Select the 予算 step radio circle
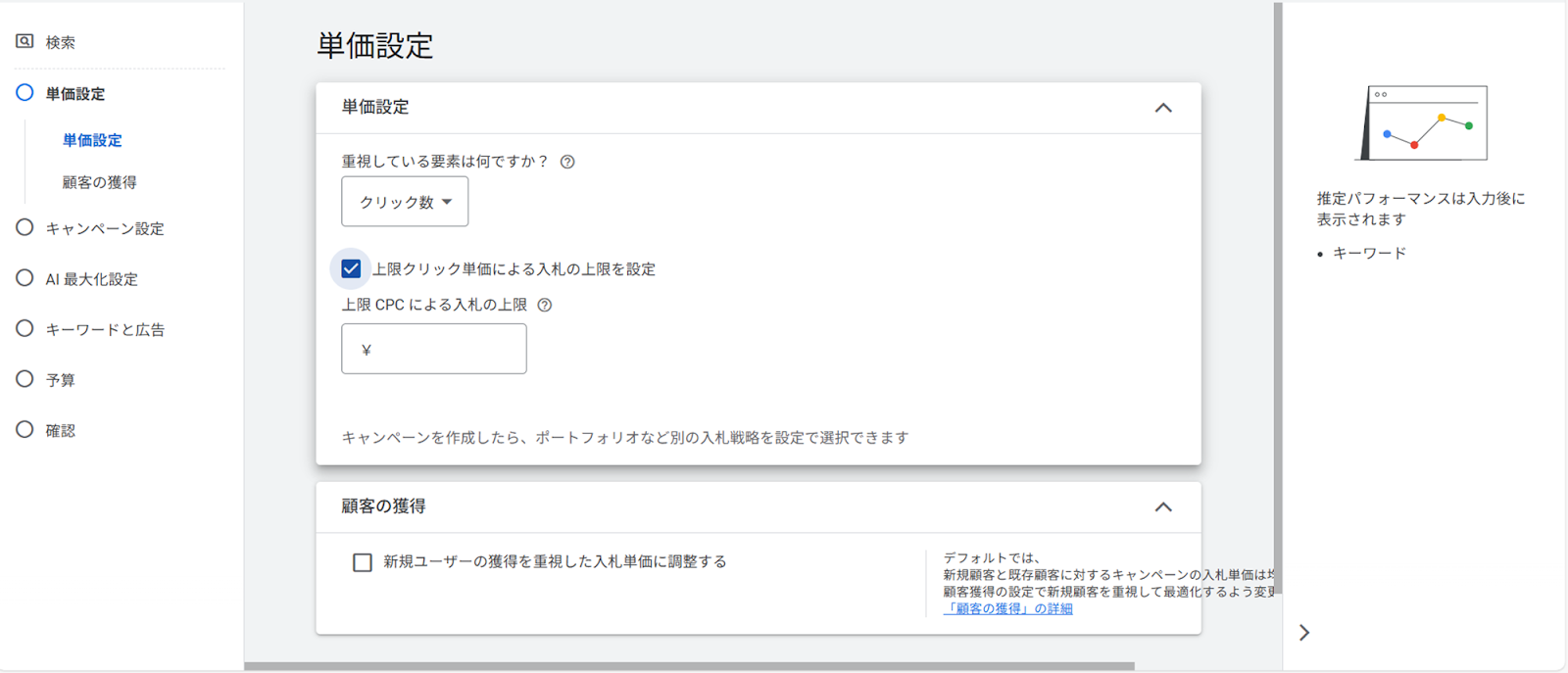Screen dimensions: 1568x673 (x=24, y=379)
